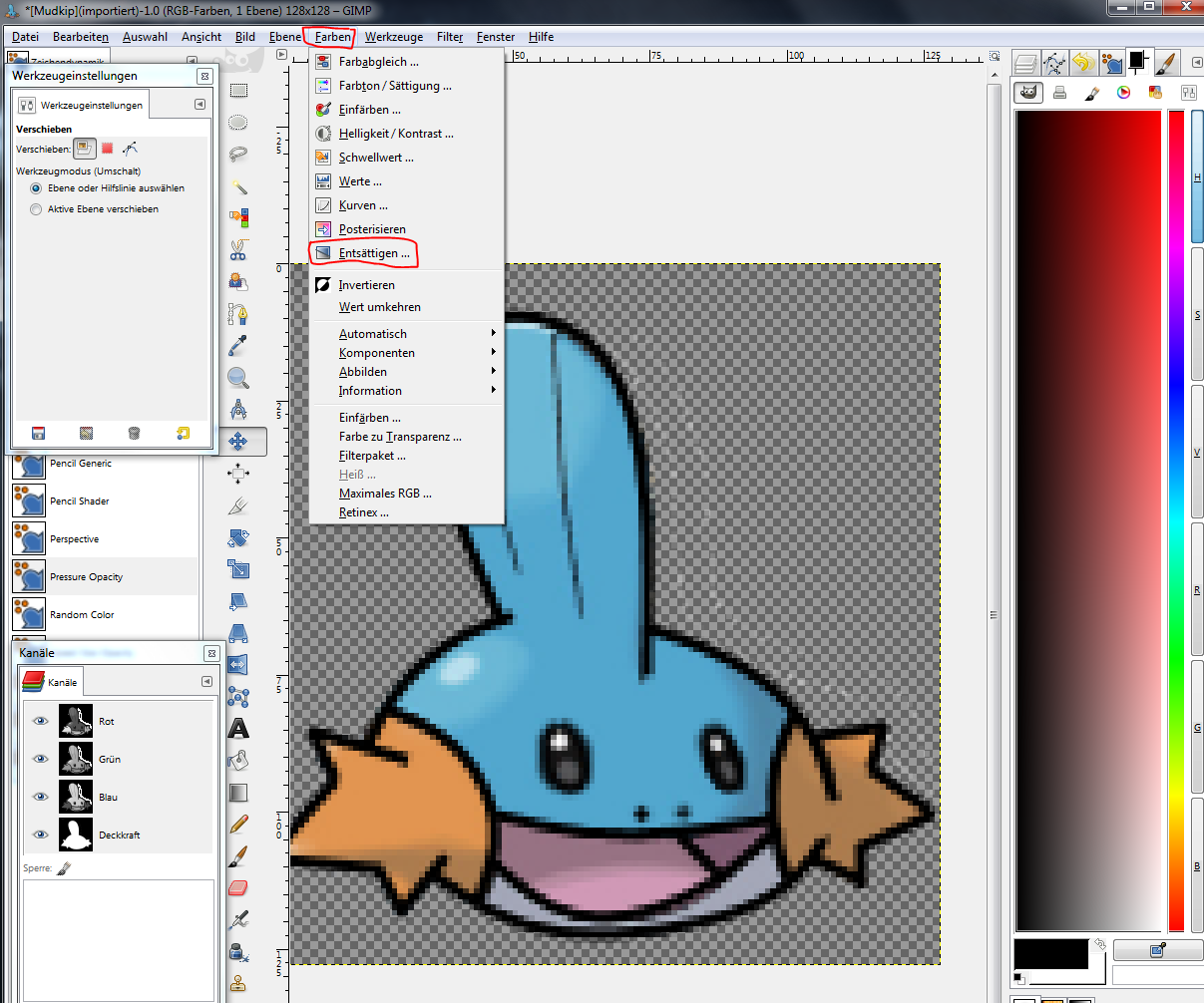Expand the Automatisch submenu

tap(406, 334)
